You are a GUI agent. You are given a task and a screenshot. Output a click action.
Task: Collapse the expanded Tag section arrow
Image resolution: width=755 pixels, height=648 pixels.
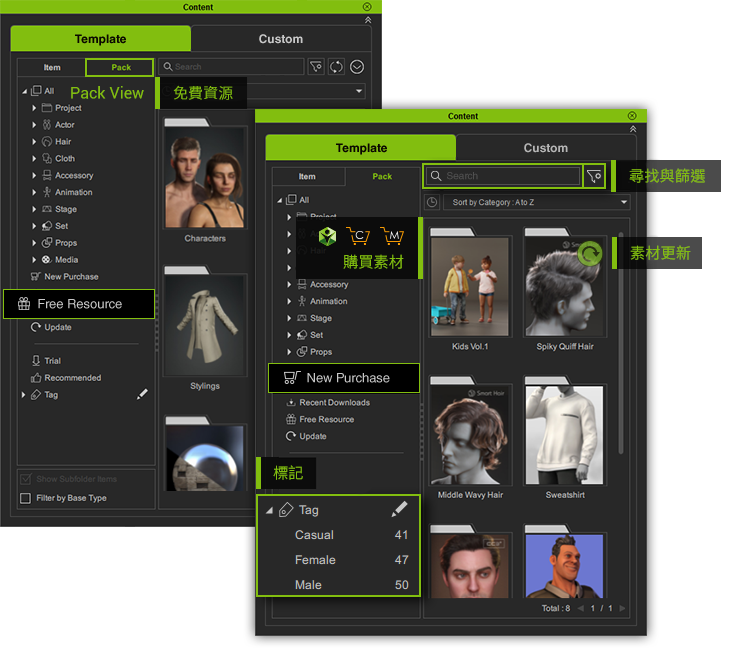(269, 510)
